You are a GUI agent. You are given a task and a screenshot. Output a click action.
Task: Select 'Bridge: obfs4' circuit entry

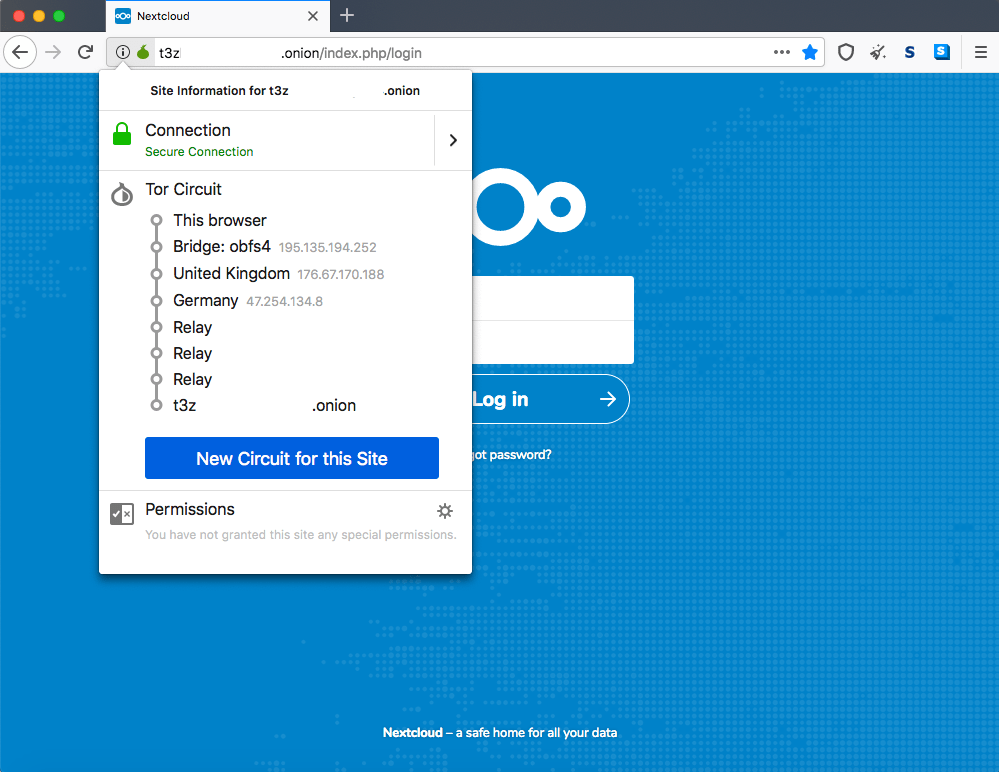pyautogui.click(x=222, y=247)
